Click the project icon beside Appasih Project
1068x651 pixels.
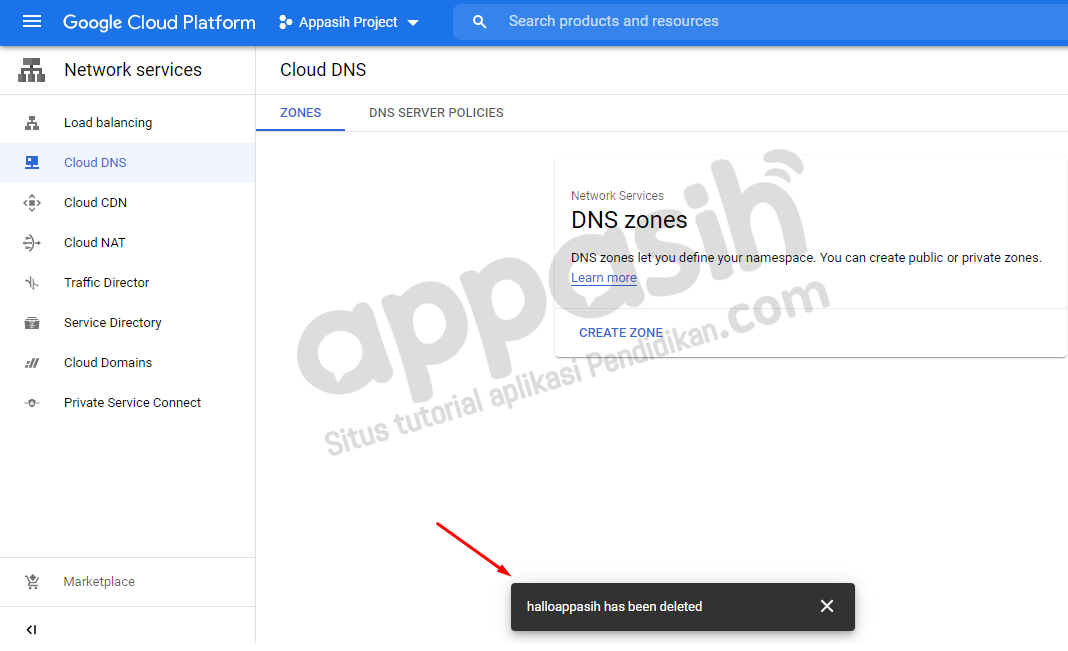pos(286,22)
